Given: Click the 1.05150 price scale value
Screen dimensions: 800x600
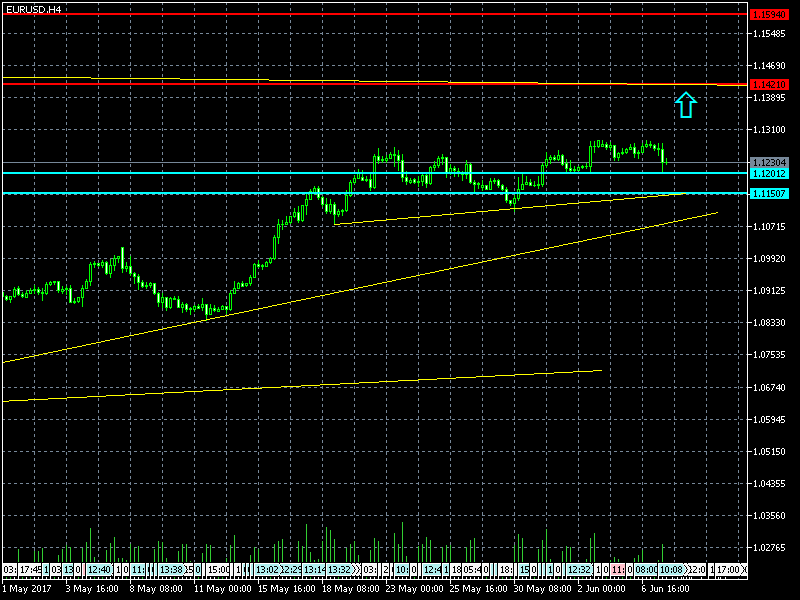Looking at the screenshot, I should tap(769, 452).
